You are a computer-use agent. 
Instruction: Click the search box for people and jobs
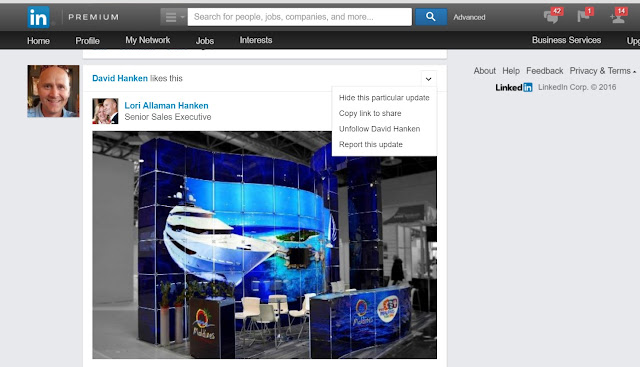click(x=300, y=17)
